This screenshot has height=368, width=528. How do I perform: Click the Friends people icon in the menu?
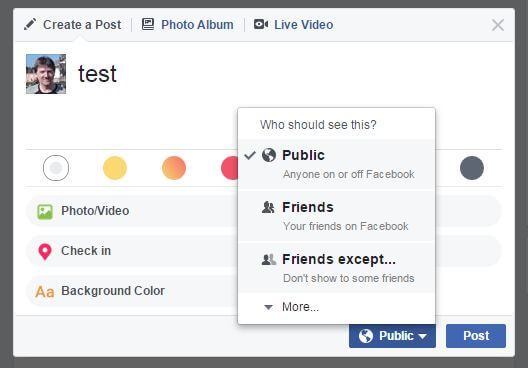point(268,207)
